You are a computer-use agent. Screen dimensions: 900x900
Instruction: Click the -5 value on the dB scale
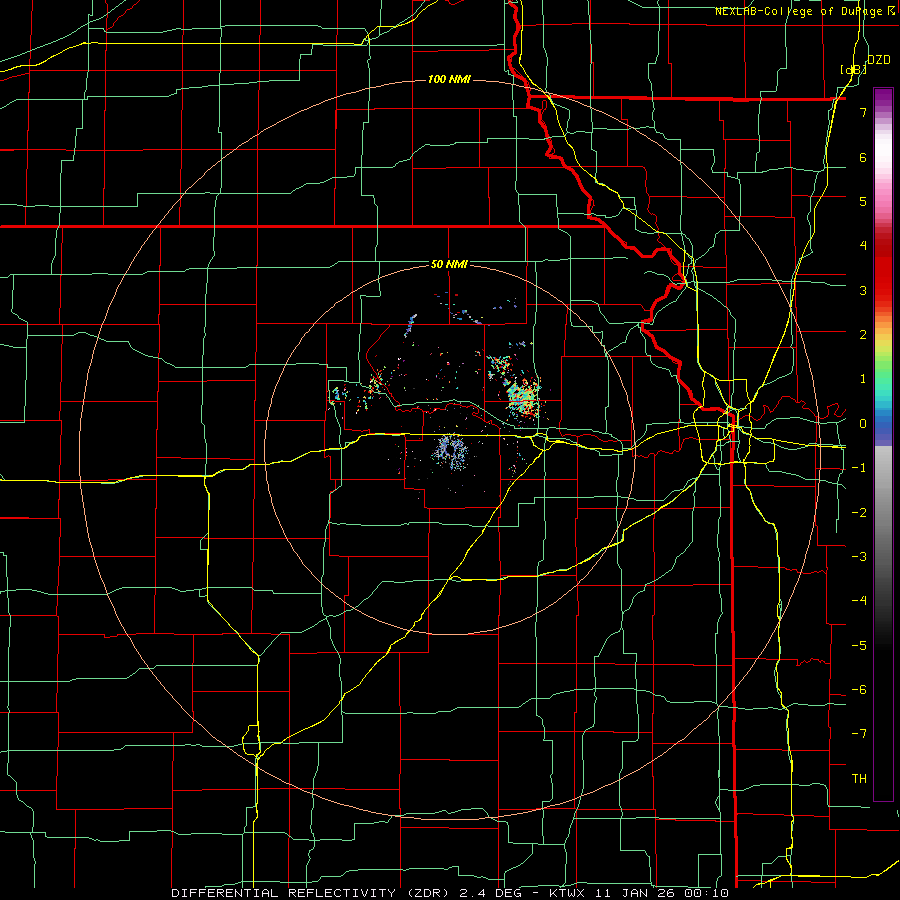click(x=859, y=646)
